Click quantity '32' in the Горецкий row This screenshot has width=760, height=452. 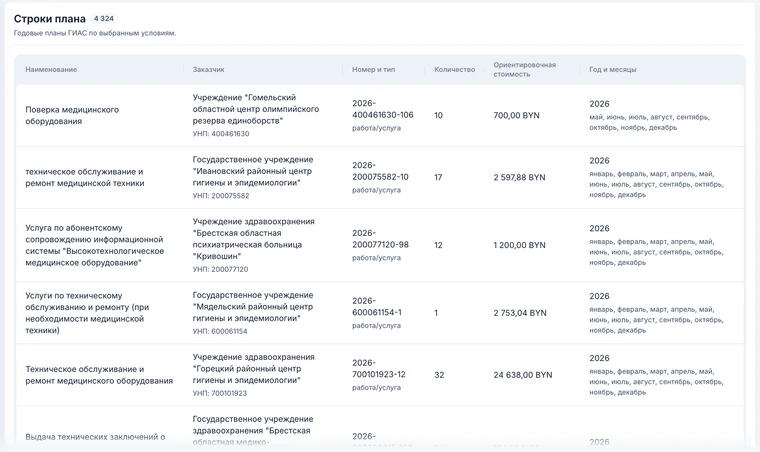point(439,375)
